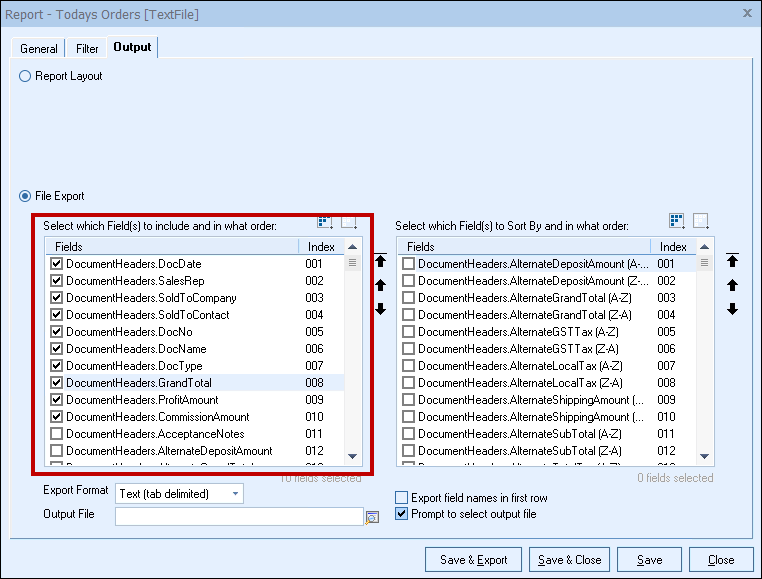This screenshot has width=762, height=579.
Task: Click deselect-all icon above Sort By list
Action: tap(701, 222)
